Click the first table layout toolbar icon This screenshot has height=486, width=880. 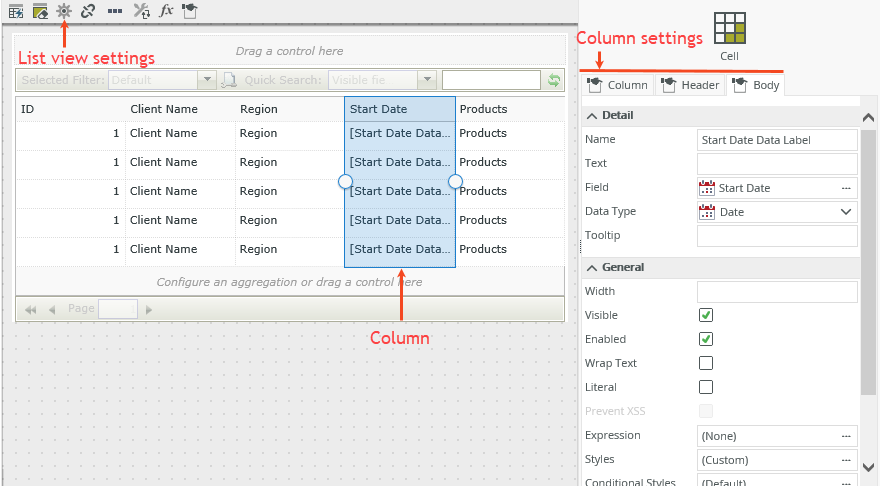tap(16, 11)
